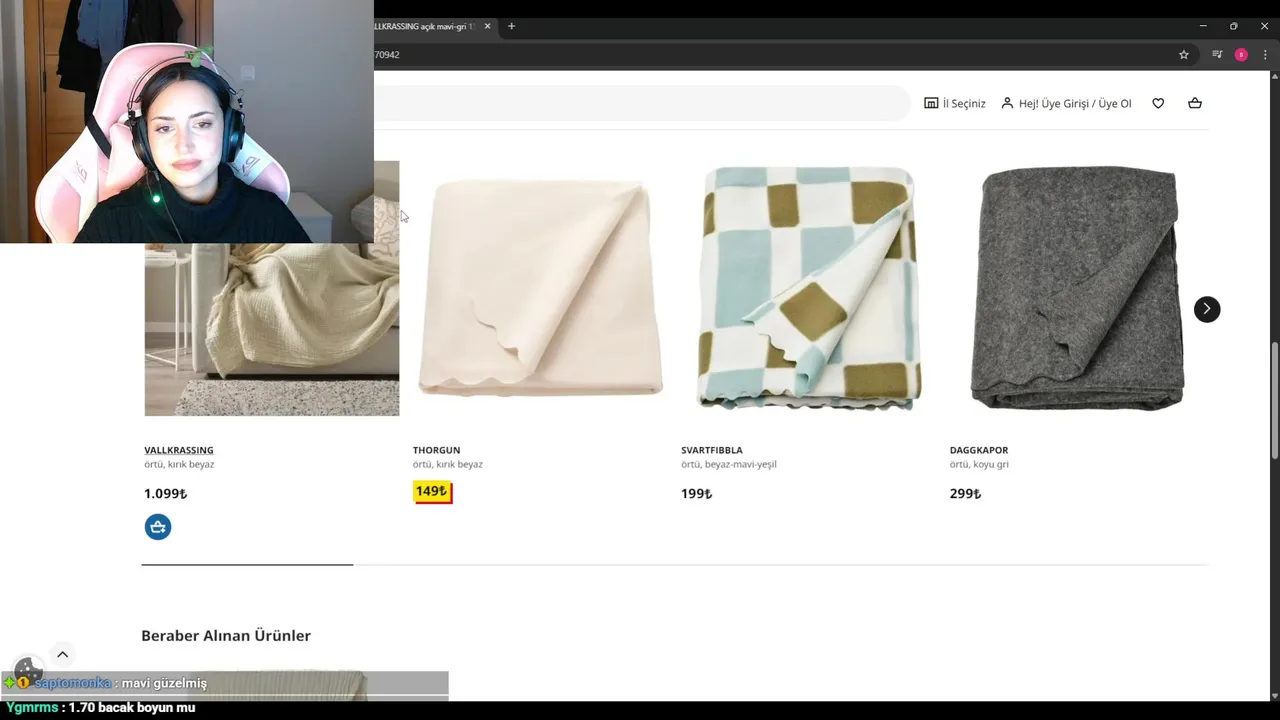Screen dimensions: 1280x720
Task: Click the THORGUN 149₺ yellow price tag
Action: click(x=432, y=492)
